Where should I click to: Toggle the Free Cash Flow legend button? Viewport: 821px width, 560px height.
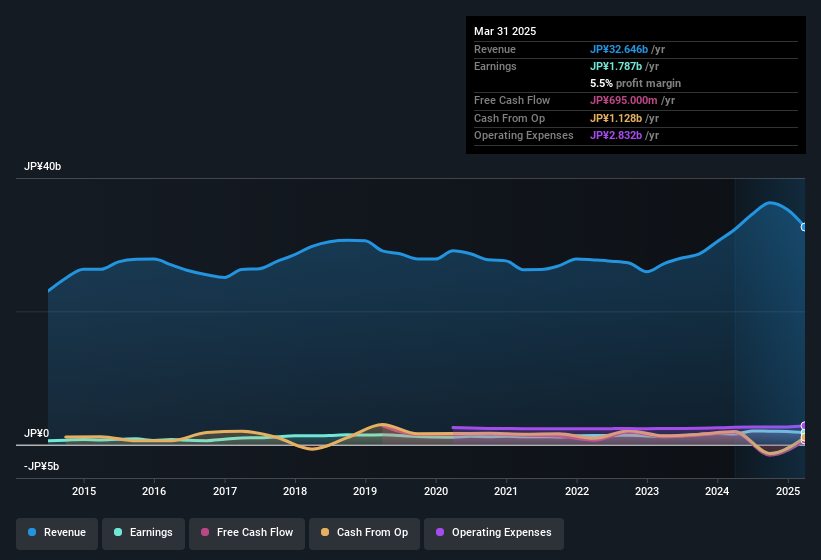point(247,533)
